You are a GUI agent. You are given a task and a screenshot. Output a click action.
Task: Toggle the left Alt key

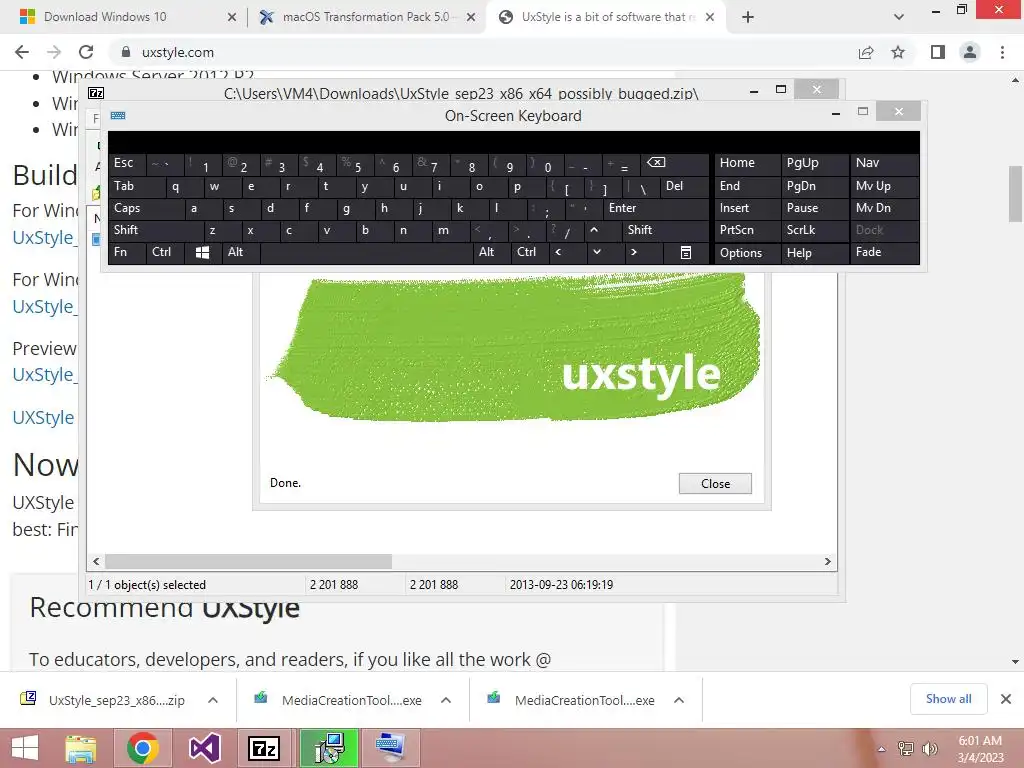click(240, 252)
